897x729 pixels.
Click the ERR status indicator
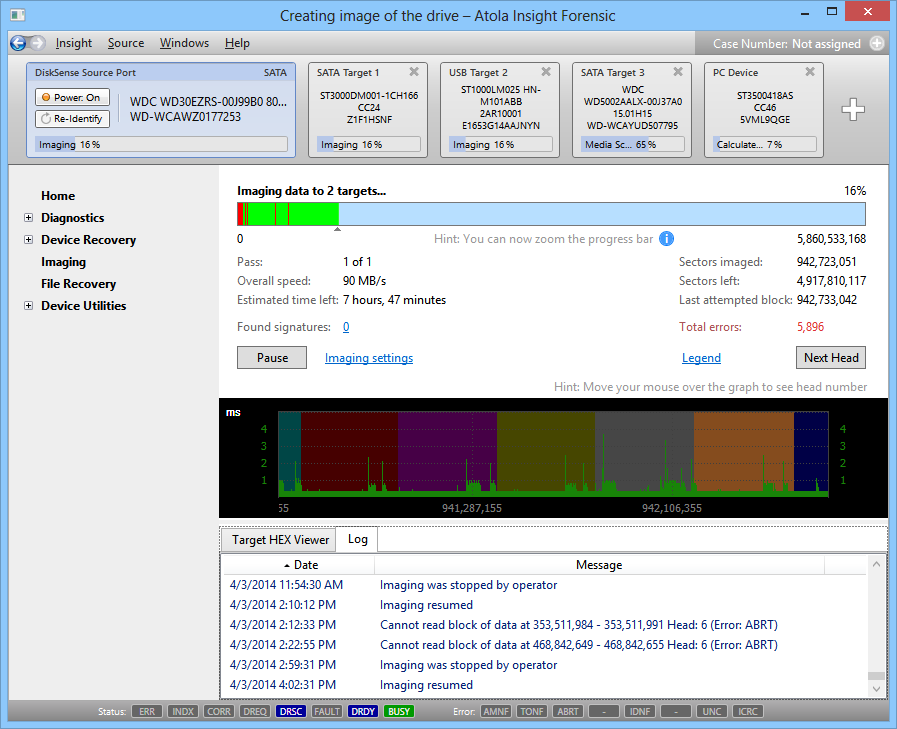146,711
